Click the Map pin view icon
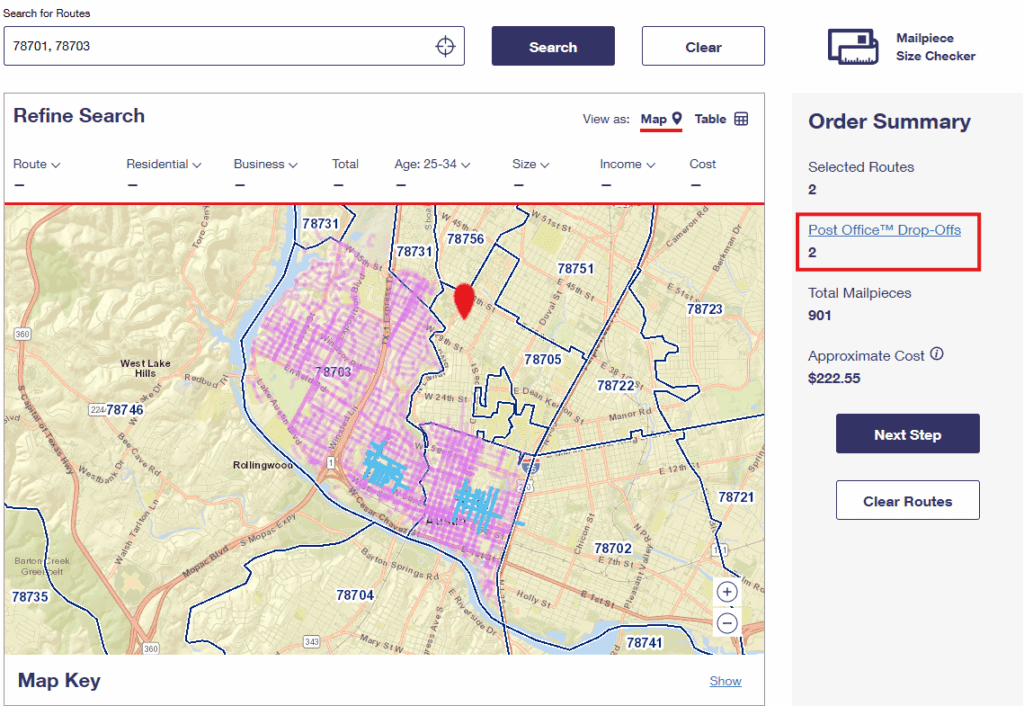Image resolution: width=1024 pixels, height=706 pixels. point(677,119)
